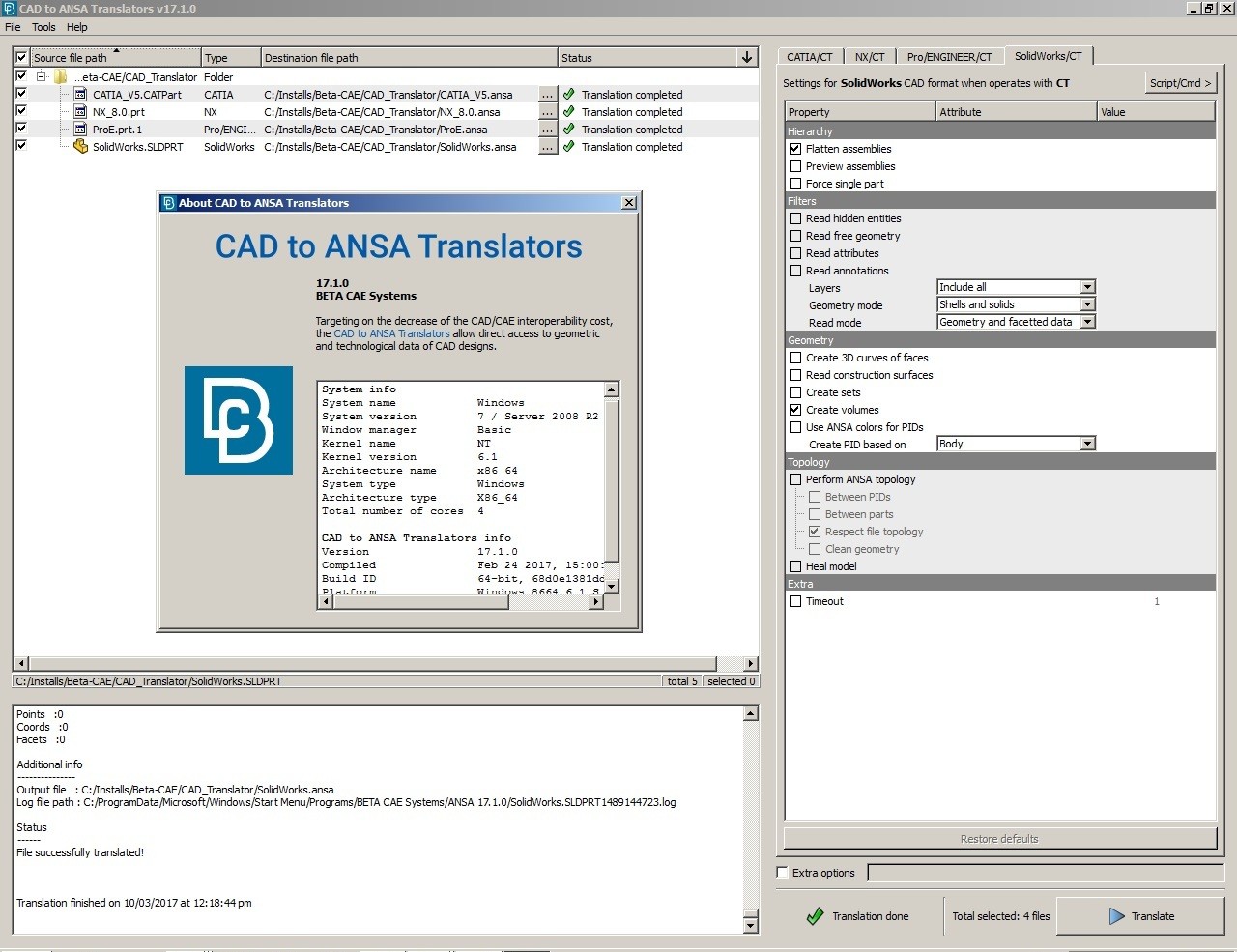
Task: Click the SolidWorks.SLDPRT part icon
Action: click(80, 147)
